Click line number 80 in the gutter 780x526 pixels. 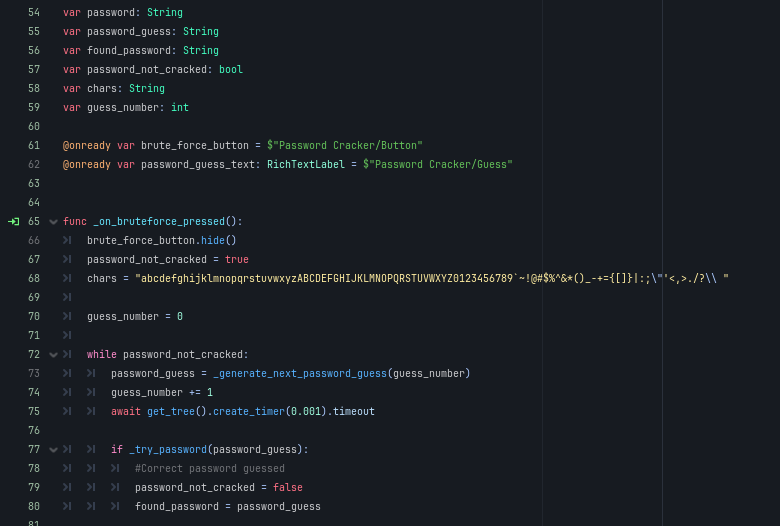coord(34,507)
